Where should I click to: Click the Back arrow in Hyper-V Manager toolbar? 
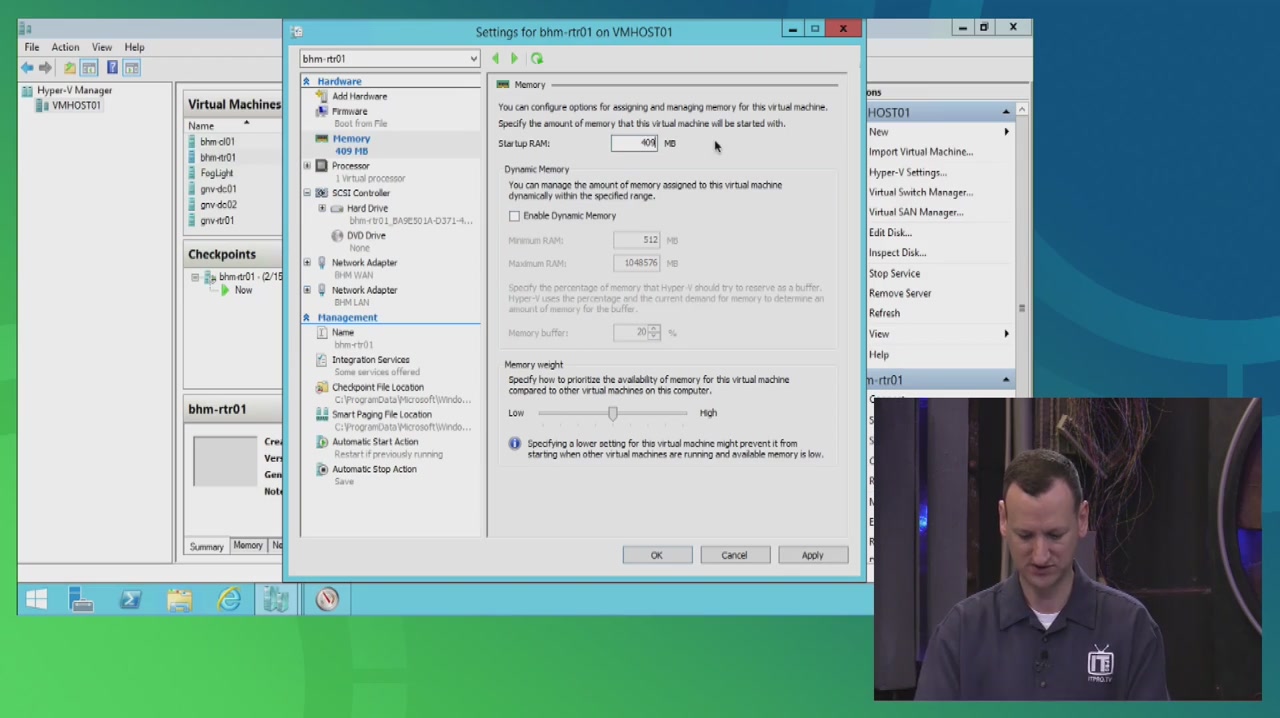pyautogui.click(x=27, y=68)
